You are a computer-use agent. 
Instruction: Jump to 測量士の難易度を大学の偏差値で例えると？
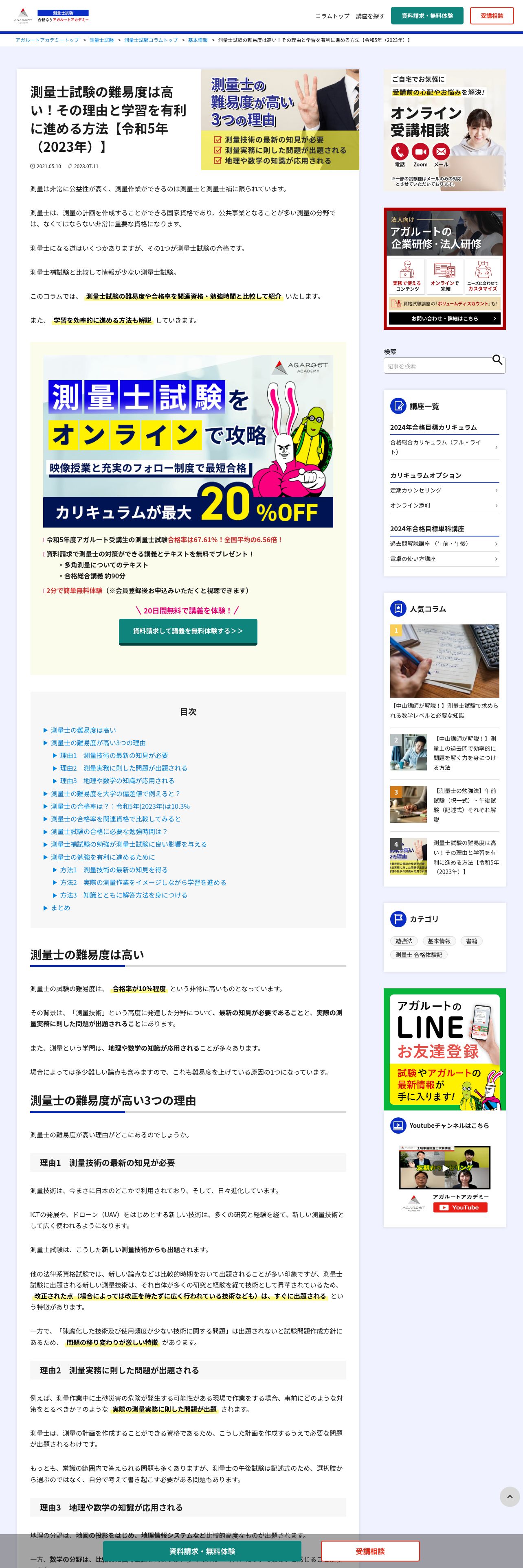[116, 794]
